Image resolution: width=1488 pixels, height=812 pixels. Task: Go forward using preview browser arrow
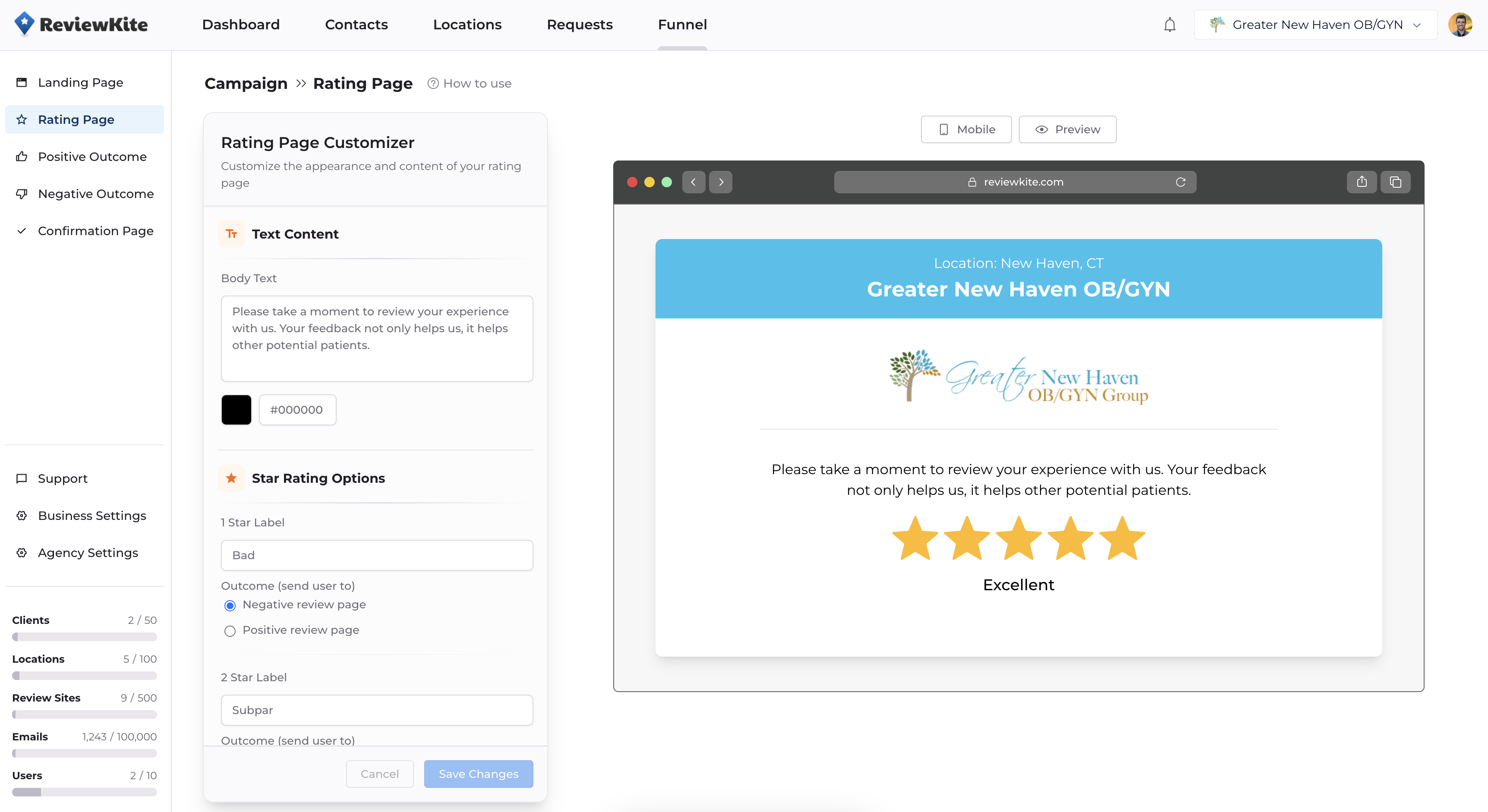click(720, 182)
